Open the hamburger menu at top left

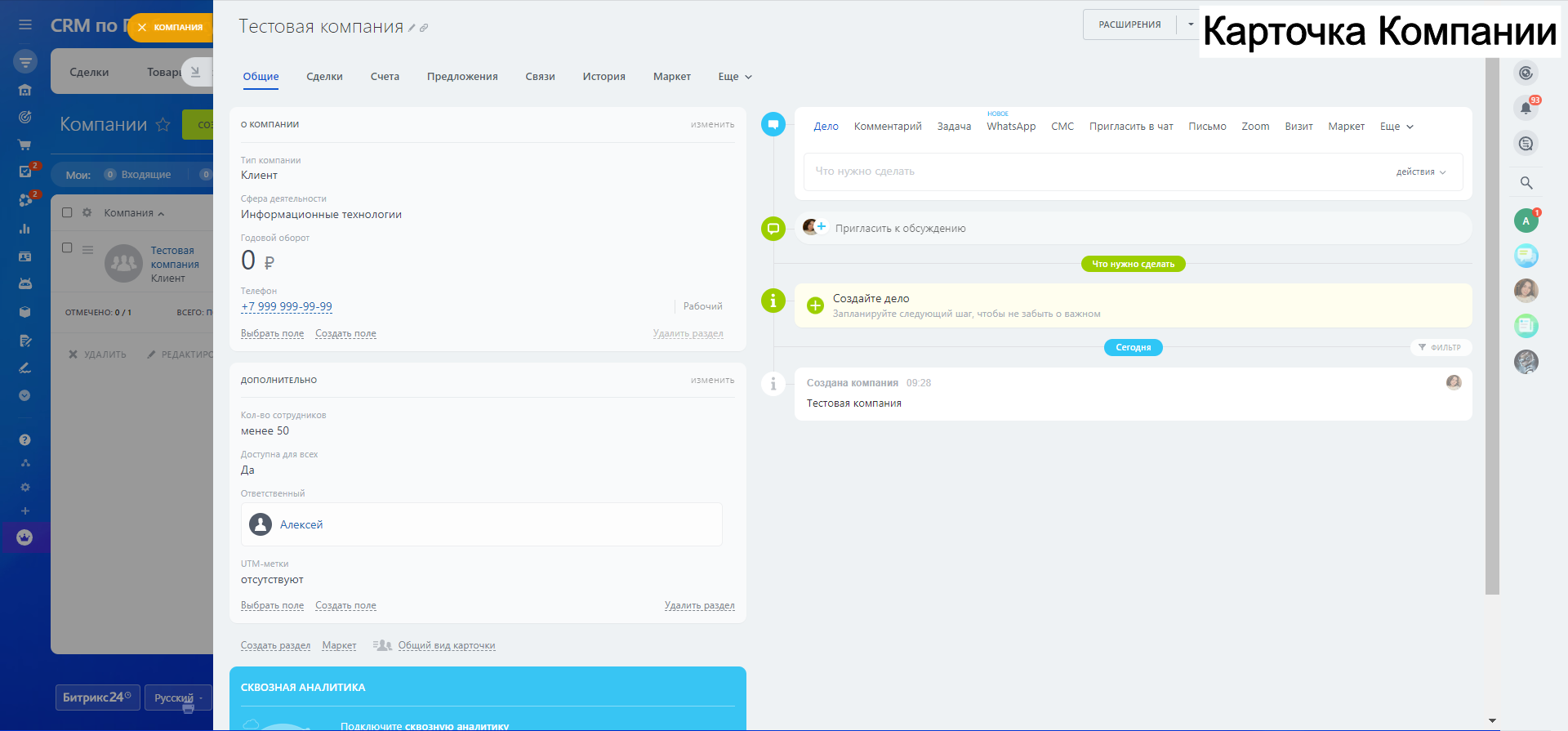pyautogui.click(x=25, y=25)
